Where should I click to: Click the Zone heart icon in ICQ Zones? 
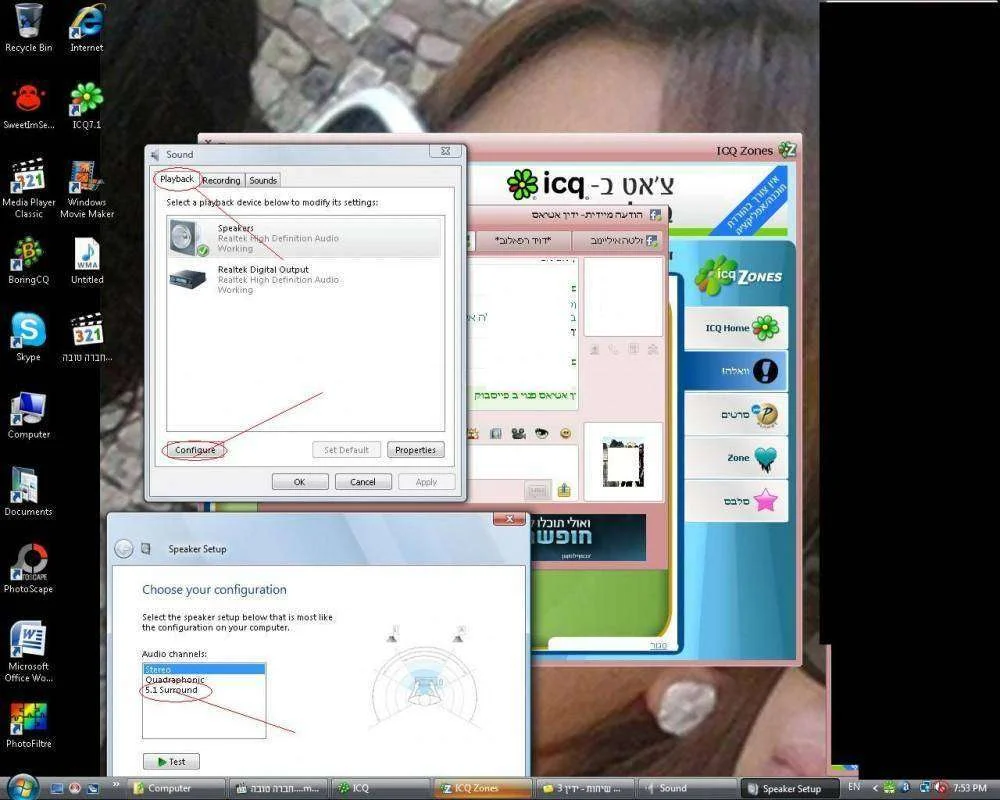[765, 459]
